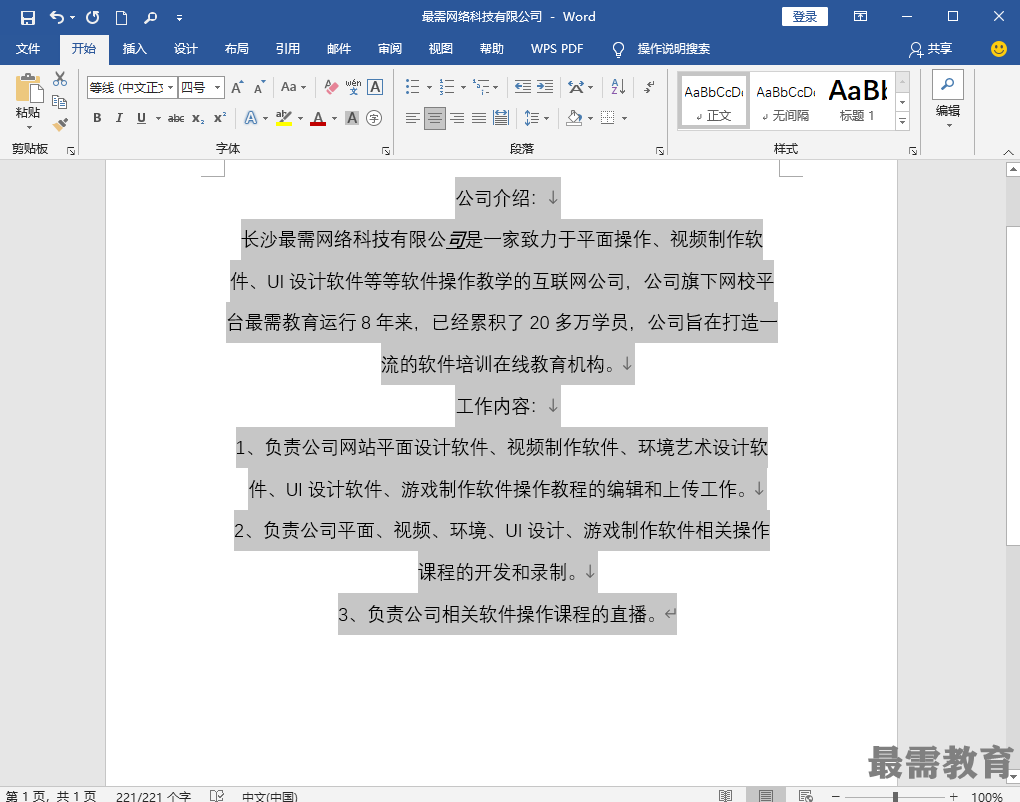Copy the selected text
Viewport: 1020px width, 802px height.
(60, 102)
